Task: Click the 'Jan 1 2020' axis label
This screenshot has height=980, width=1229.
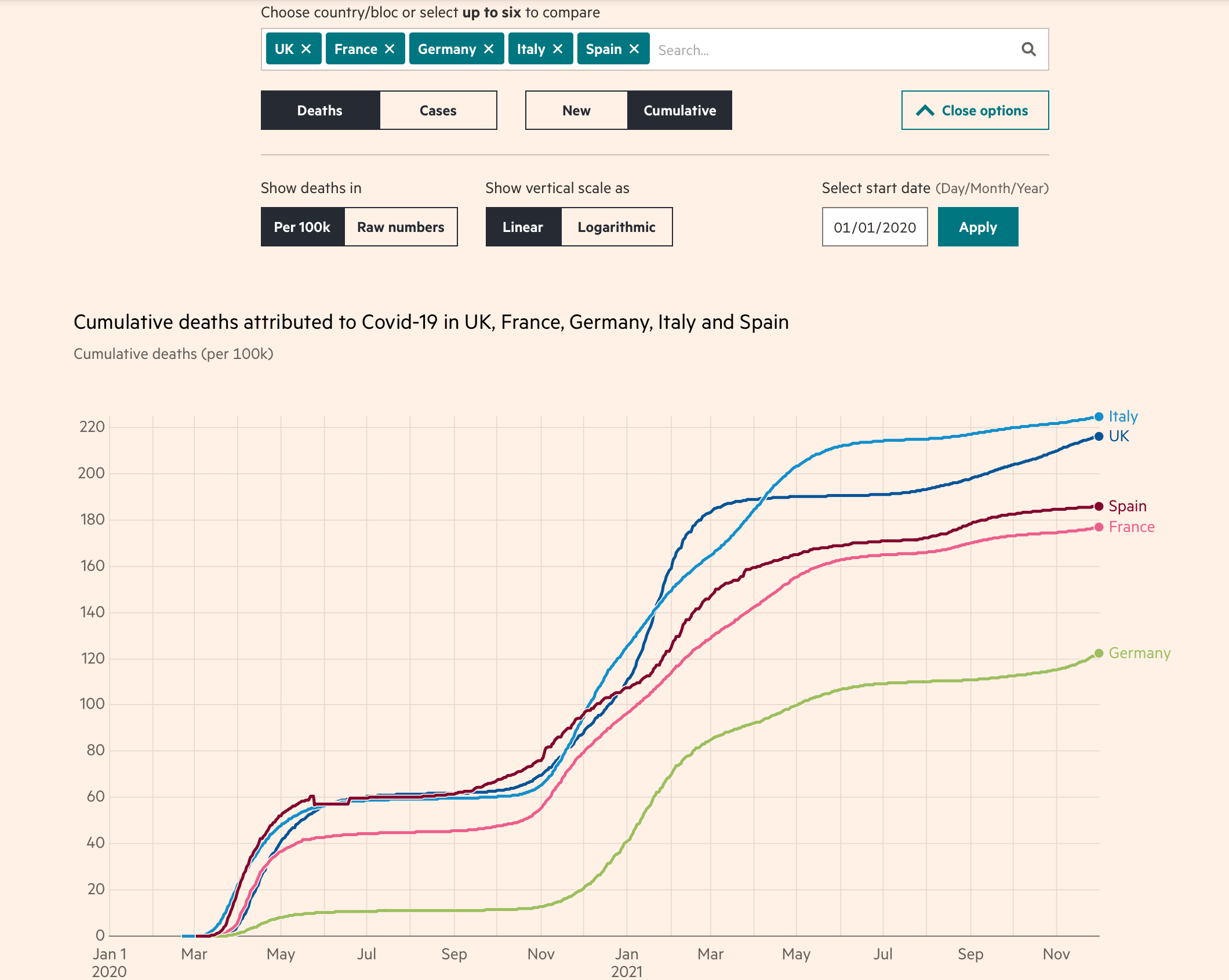Action: pos(110,963)
